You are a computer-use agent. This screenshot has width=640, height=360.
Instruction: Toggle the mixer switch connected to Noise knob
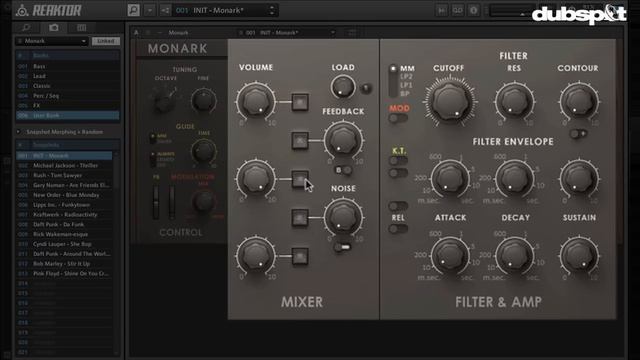coord(300,218)
